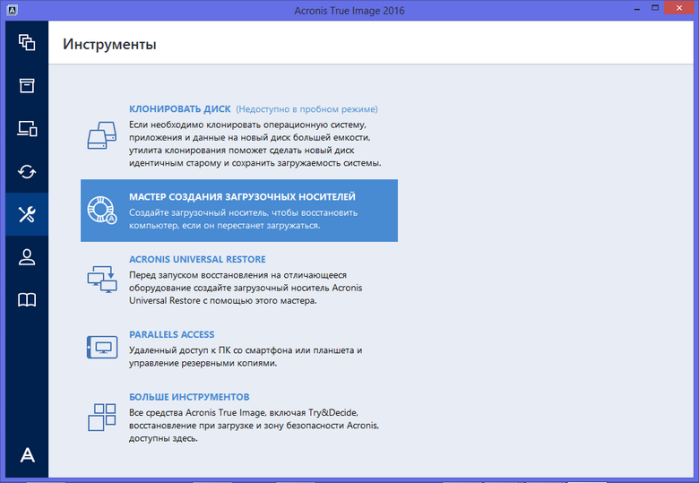Open БОЛЬШЕ ИНСТРУМЕНТОВ link
Image resolution: width=699 pixels, height=483 pixels.
189,397
